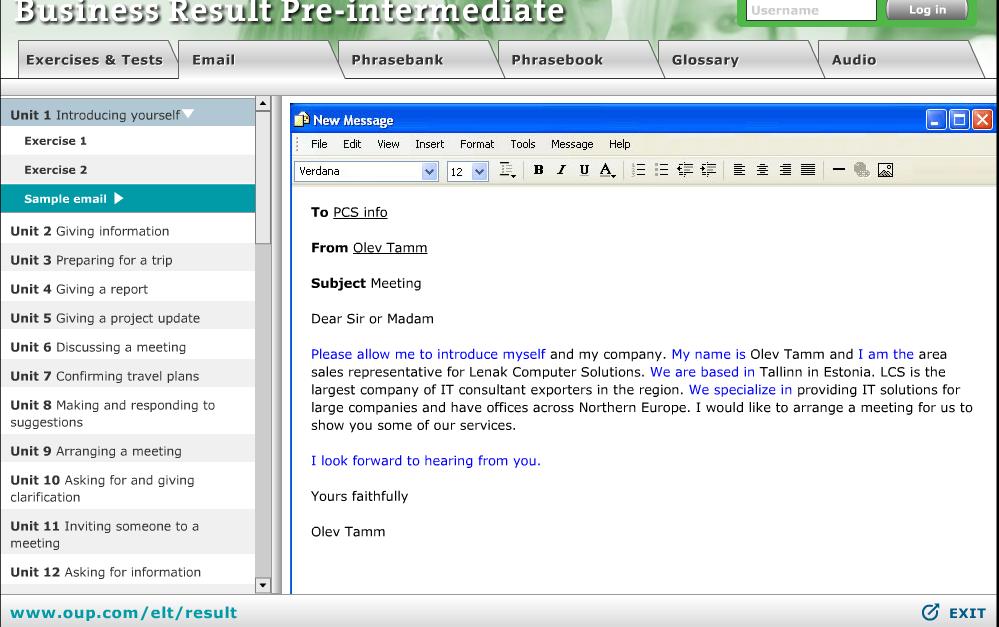
Task: Open the File menu
Action: (x=319, y=144)
